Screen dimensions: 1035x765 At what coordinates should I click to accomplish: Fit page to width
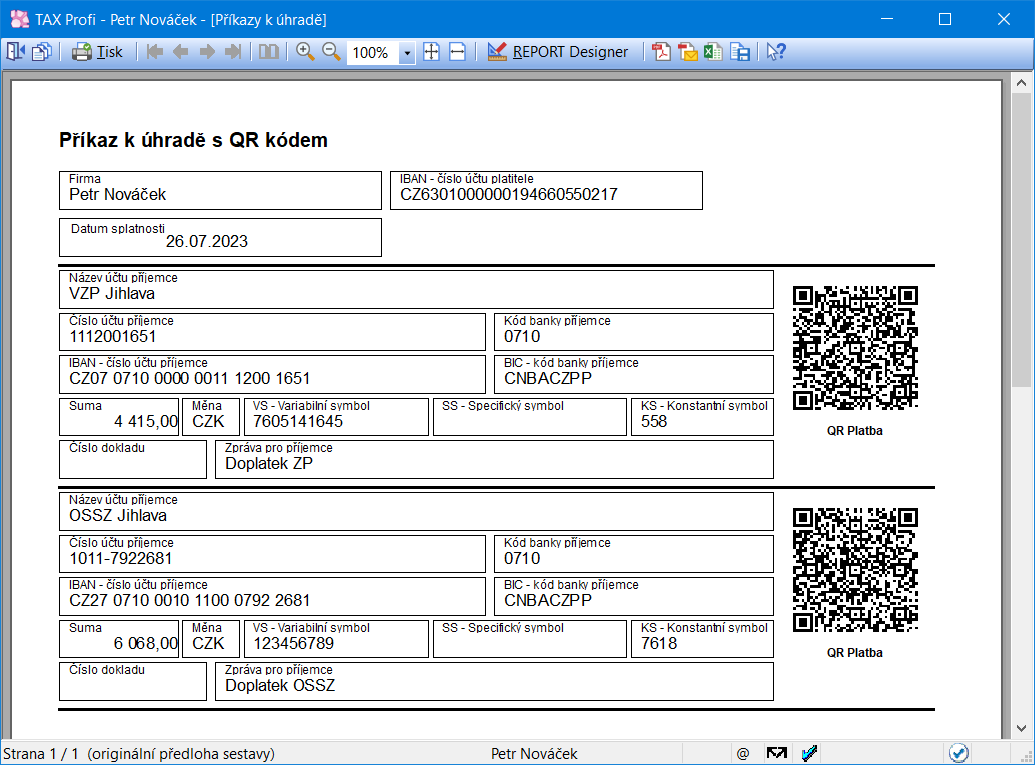457,51
